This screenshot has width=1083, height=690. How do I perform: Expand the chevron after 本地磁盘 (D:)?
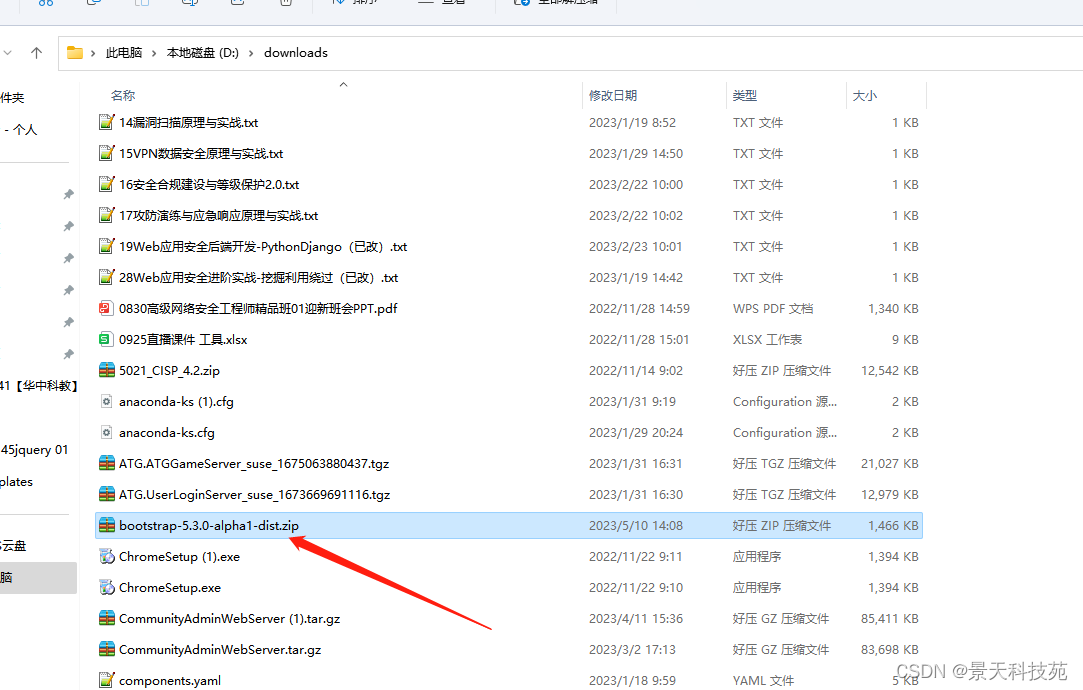pos(251,53)
